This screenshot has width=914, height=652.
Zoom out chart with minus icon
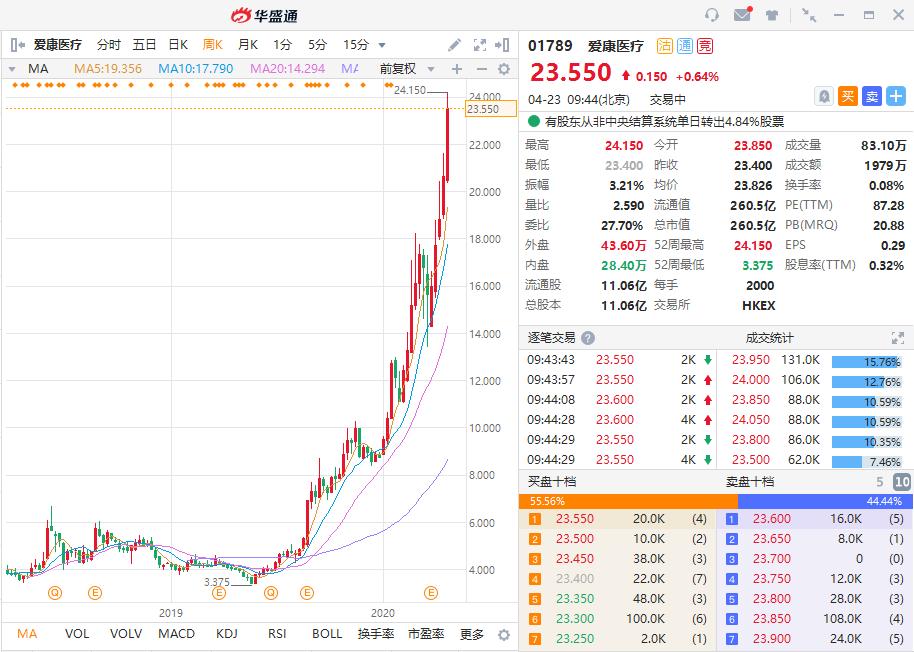(x=481, y=69)
